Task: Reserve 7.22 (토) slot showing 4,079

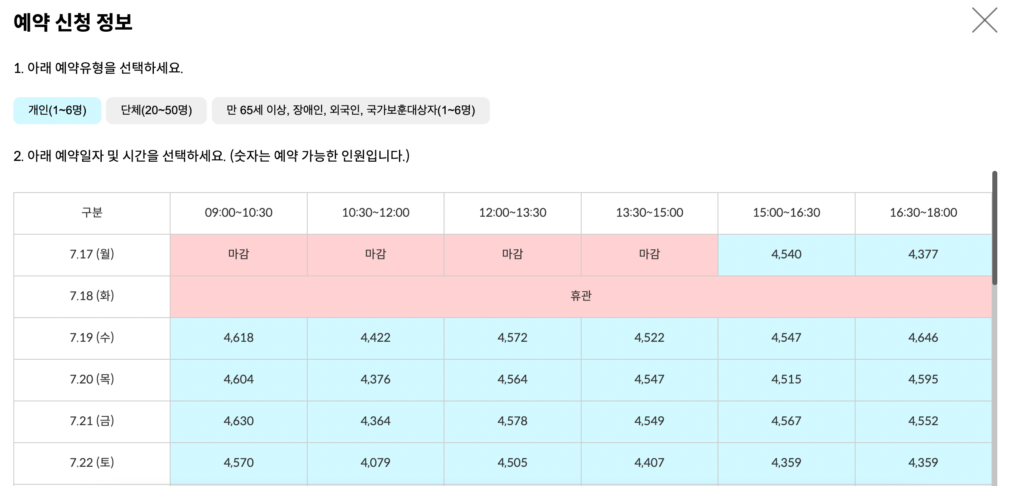Action: click(x=376, y=464)
